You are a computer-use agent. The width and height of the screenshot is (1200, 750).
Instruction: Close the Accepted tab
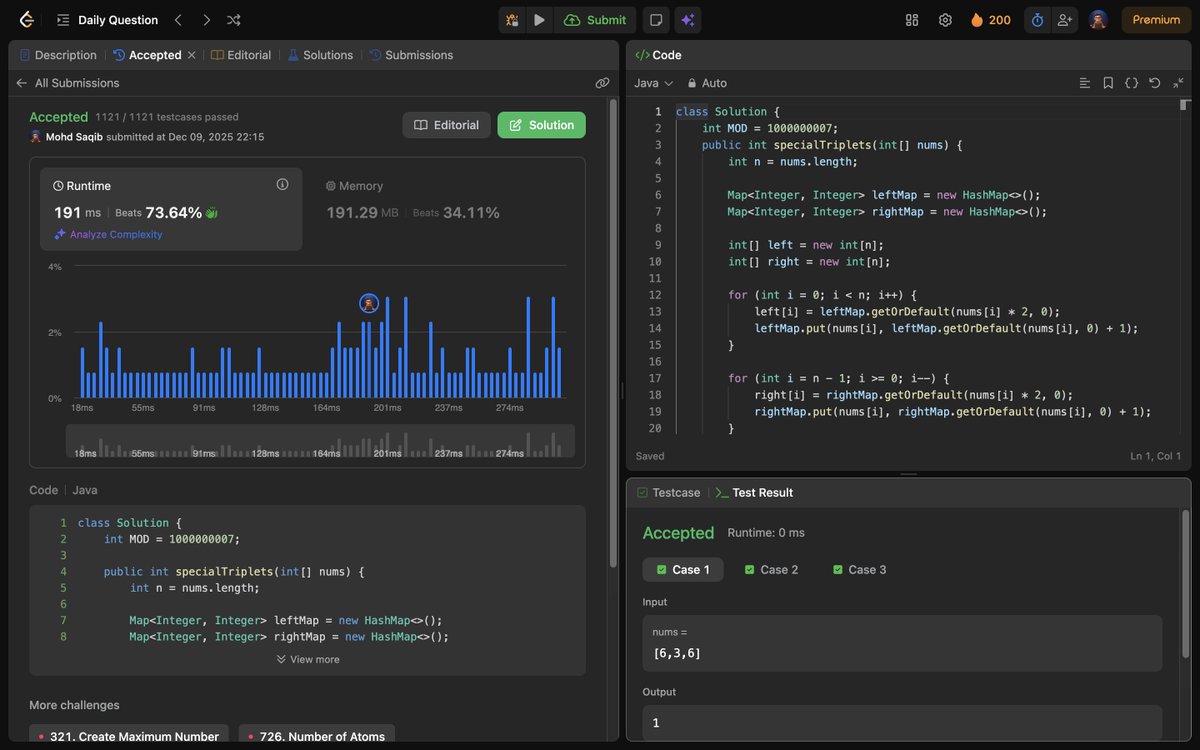(x=191, y=55)
